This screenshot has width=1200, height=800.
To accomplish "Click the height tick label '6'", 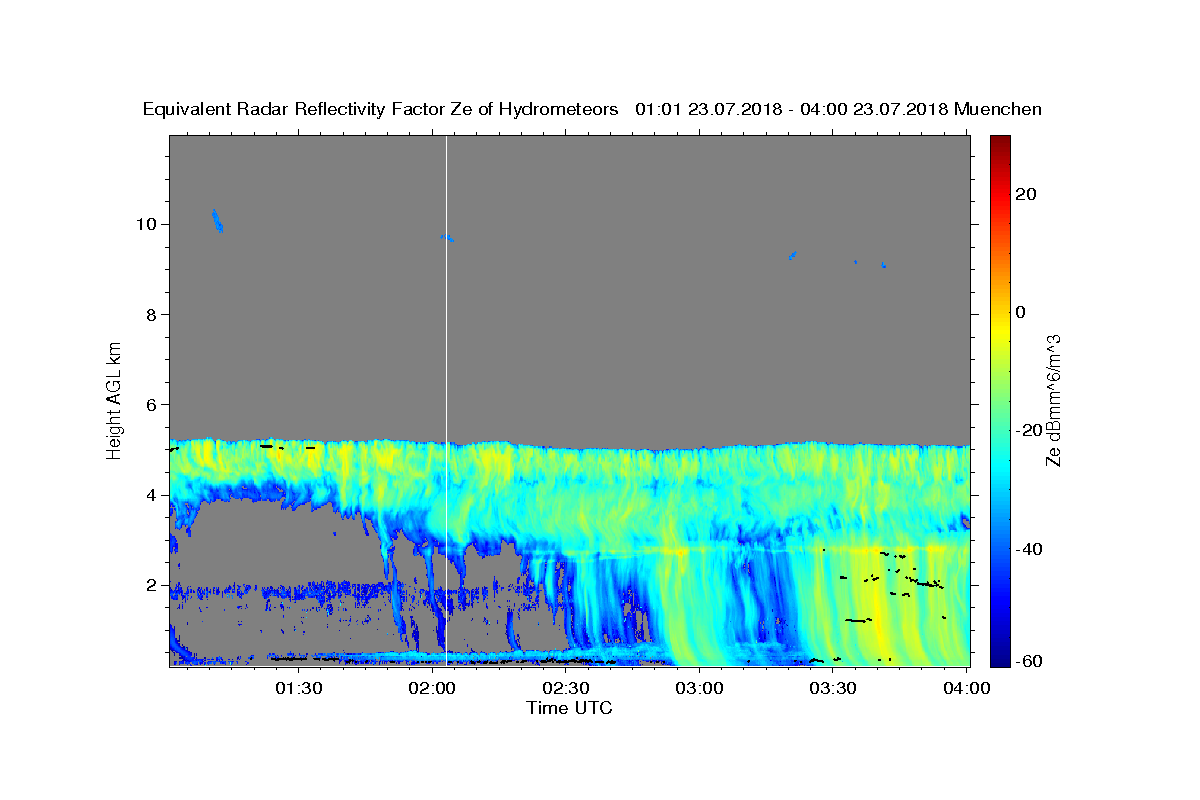I will 153,404.
